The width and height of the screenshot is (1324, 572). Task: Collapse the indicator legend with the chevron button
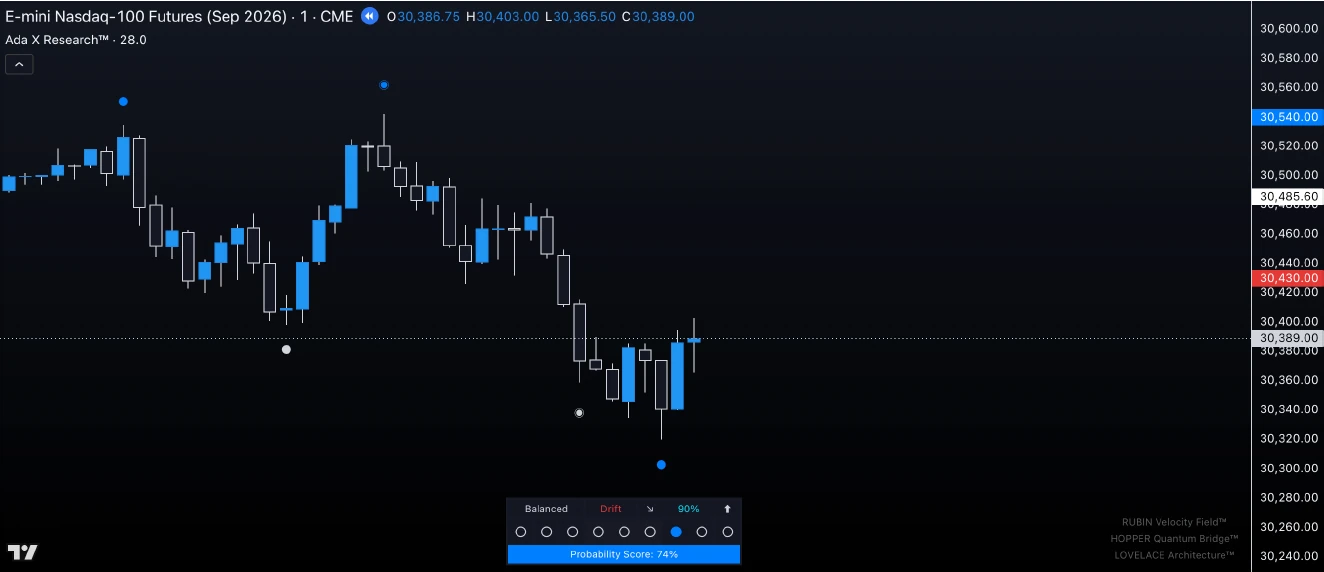[x=19, y=65]
